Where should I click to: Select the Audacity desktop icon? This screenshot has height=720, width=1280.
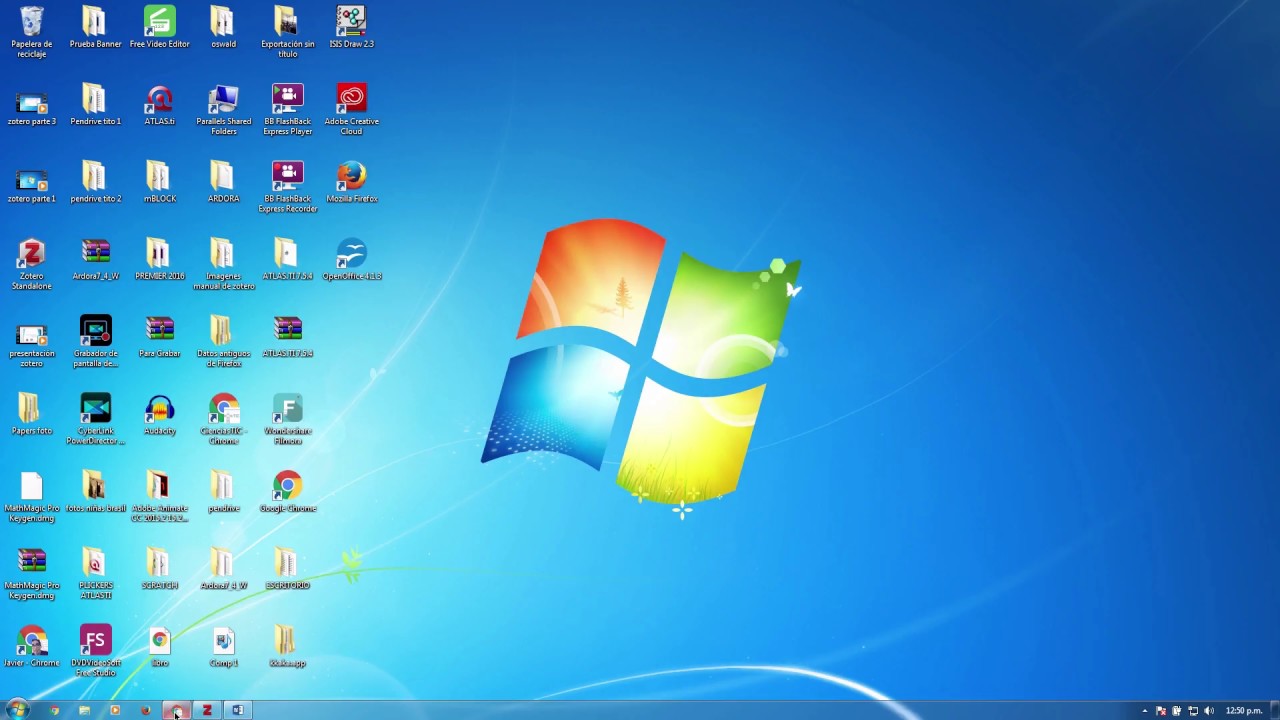point(159,415)
